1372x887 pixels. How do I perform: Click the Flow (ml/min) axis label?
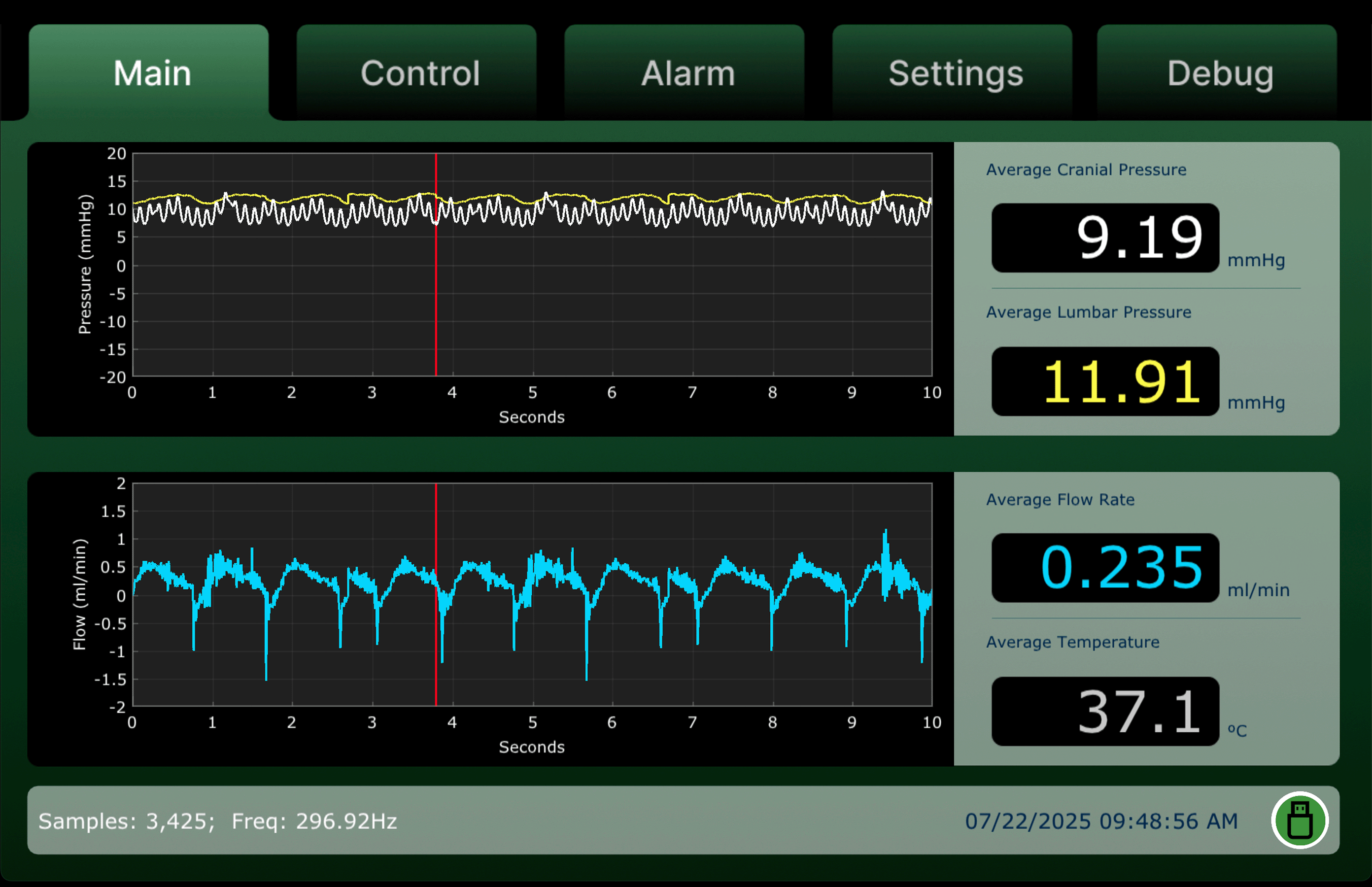(80, 594)
